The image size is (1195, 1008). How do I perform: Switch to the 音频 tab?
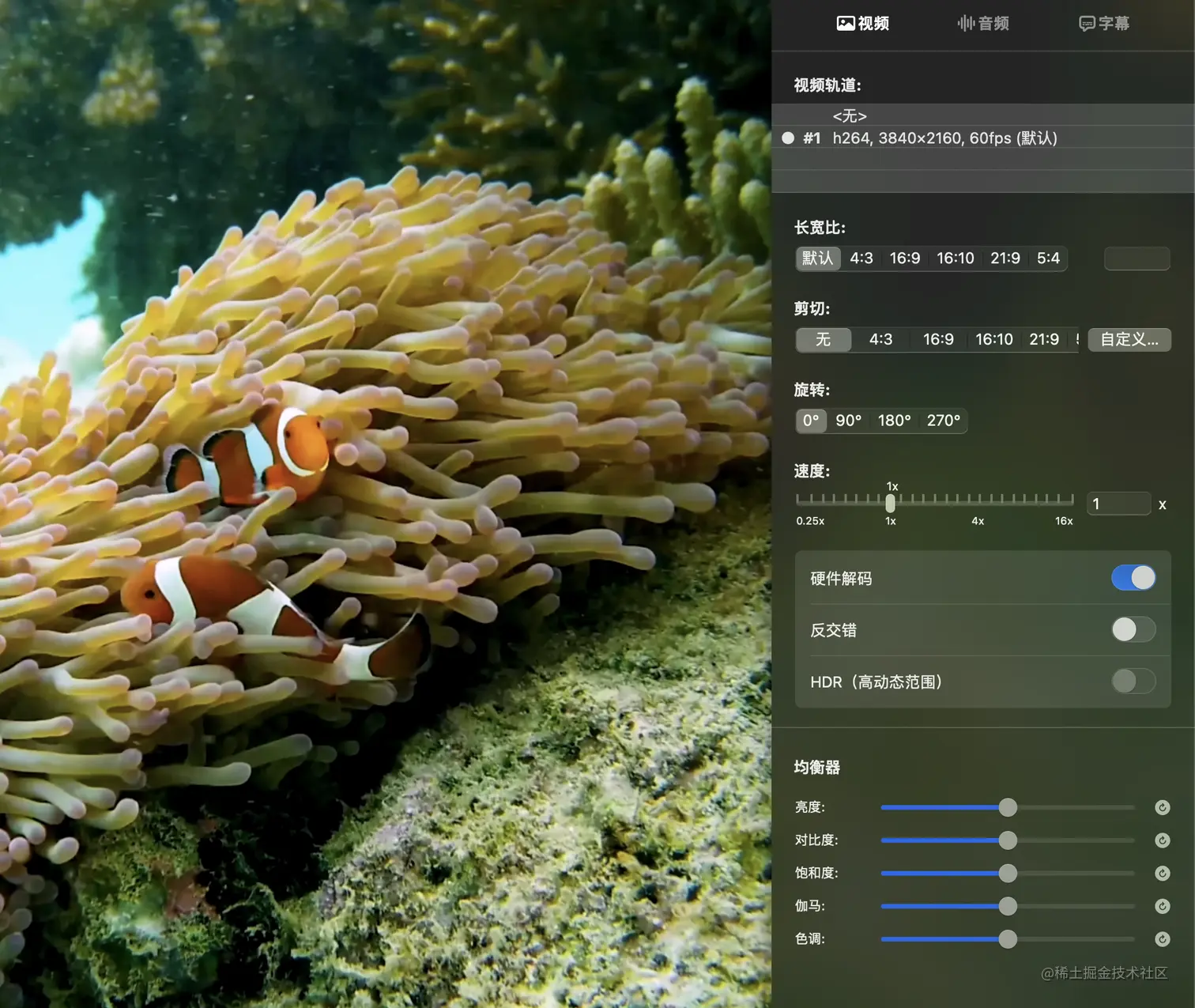[982, 24]
